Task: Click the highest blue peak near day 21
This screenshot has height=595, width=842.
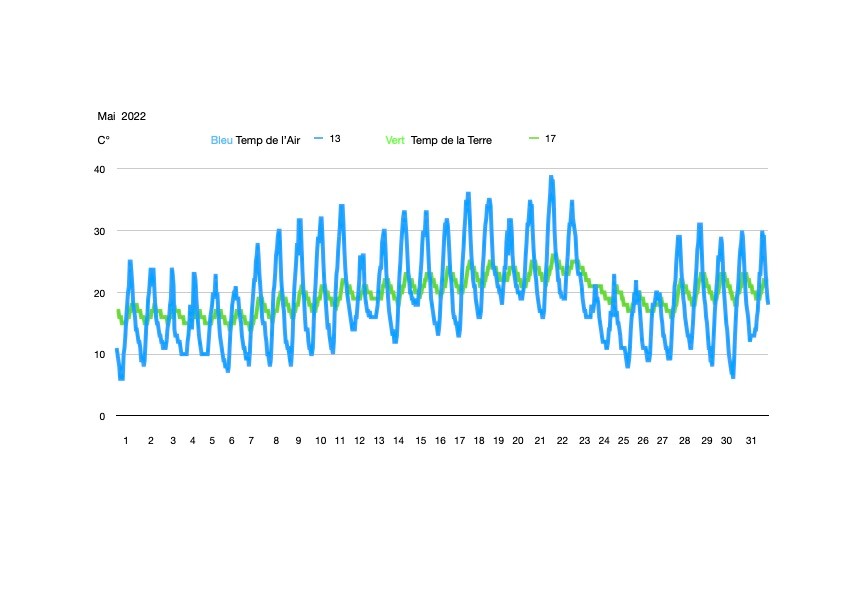Action: (x=551, y=178)
